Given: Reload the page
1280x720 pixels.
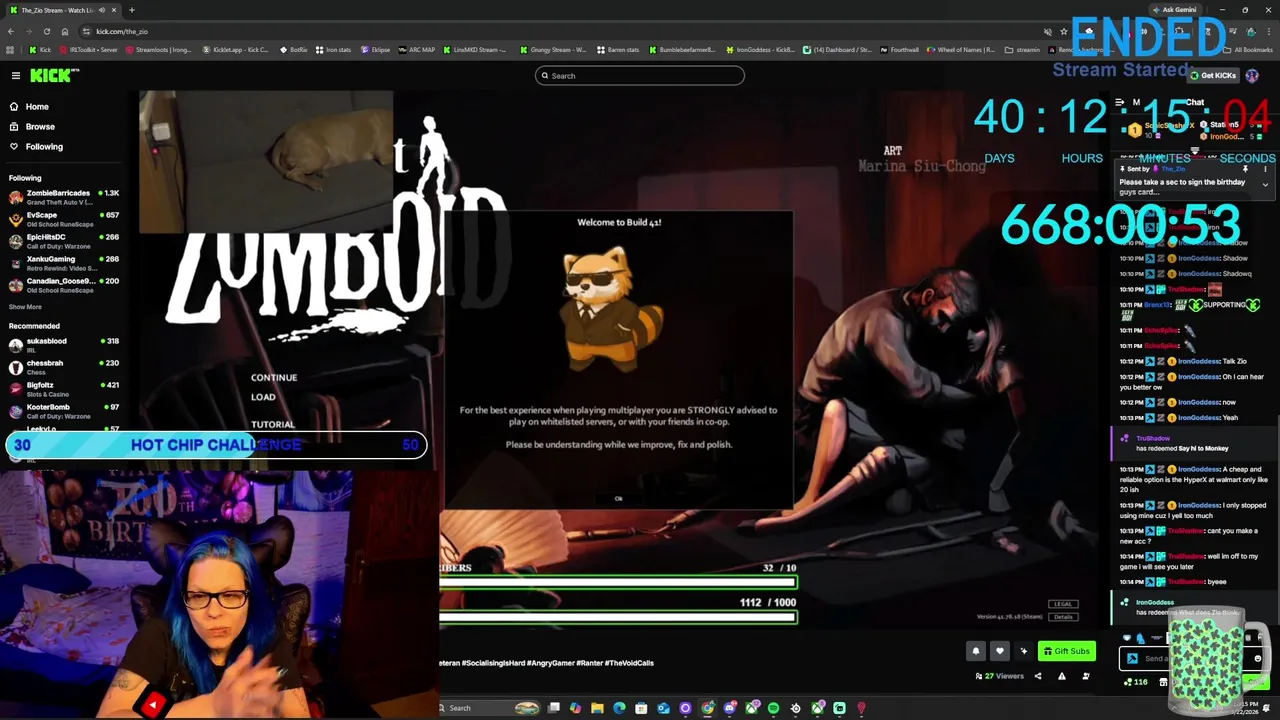Looking at the screenshot, I should pos(47,32).
